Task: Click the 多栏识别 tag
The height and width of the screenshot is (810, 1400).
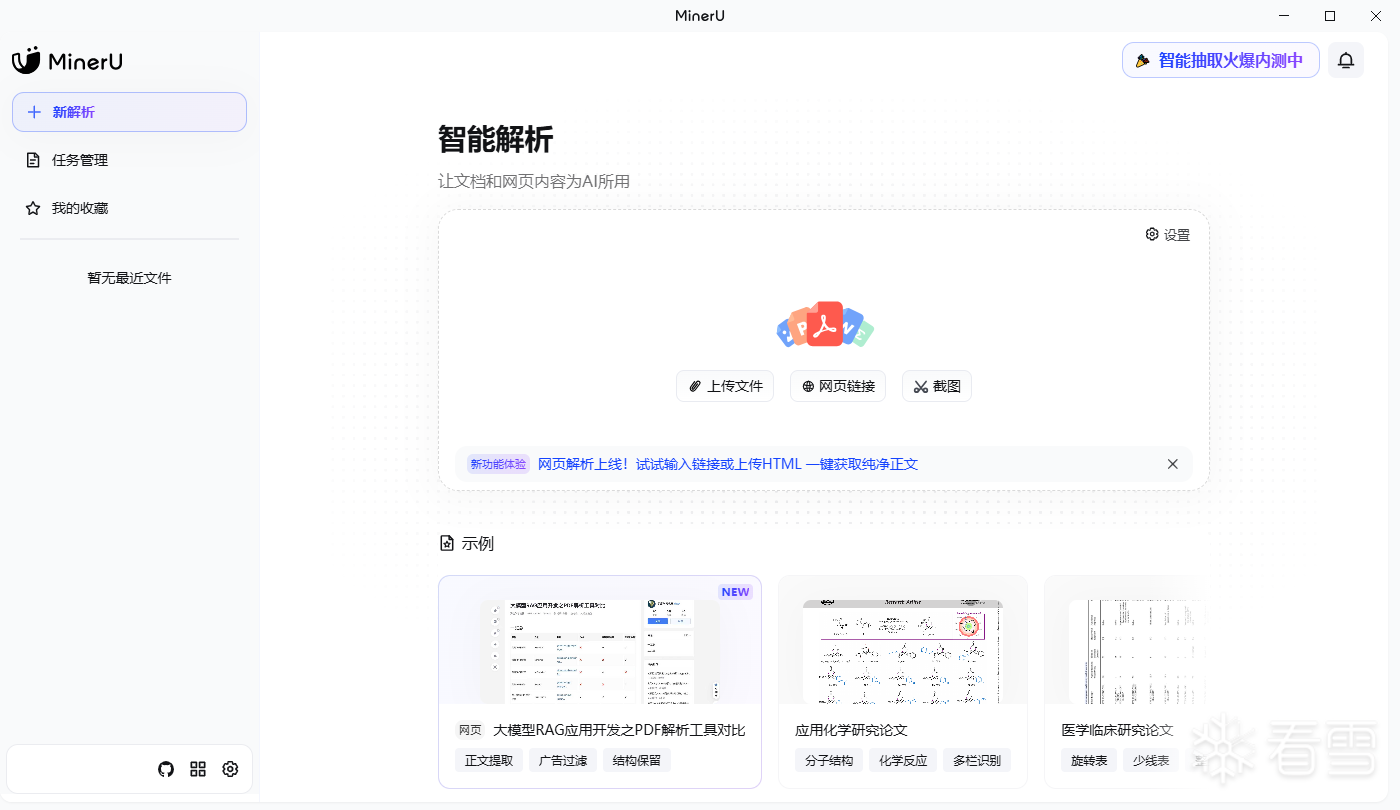Action: click(x=977, y=760)
